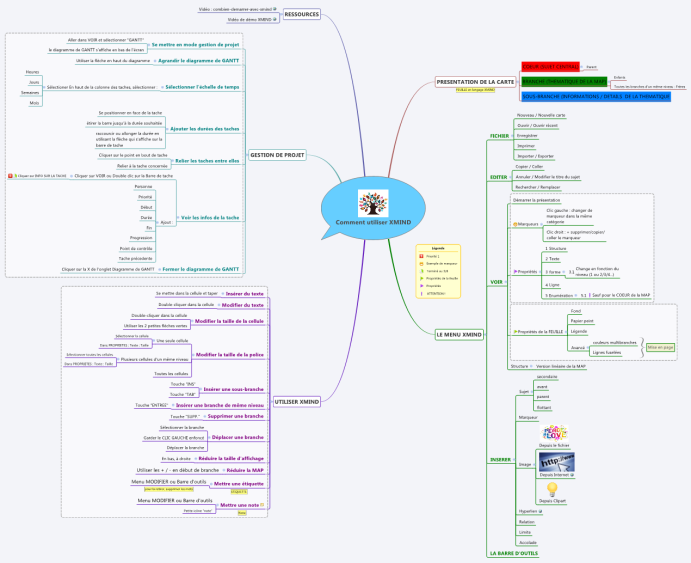Click purple exclamation icon in legend ATTENTION row
Screen dimensions: 691x563
(421, 293)
